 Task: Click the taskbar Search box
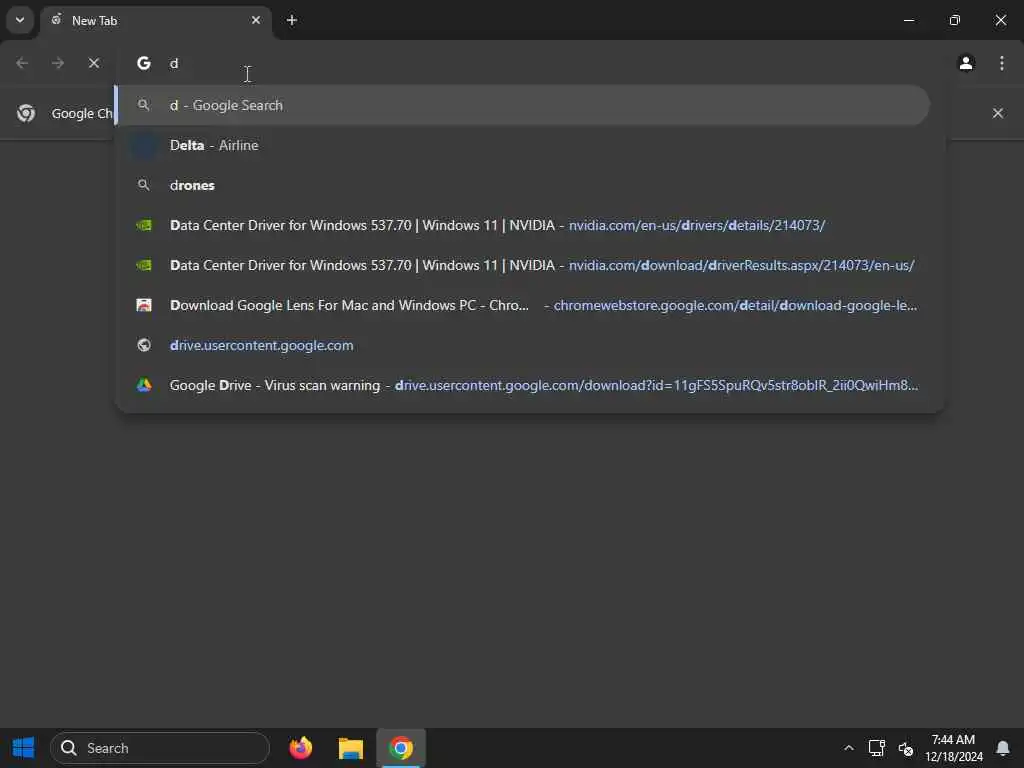pyautogui.click(x=160, y=748)
